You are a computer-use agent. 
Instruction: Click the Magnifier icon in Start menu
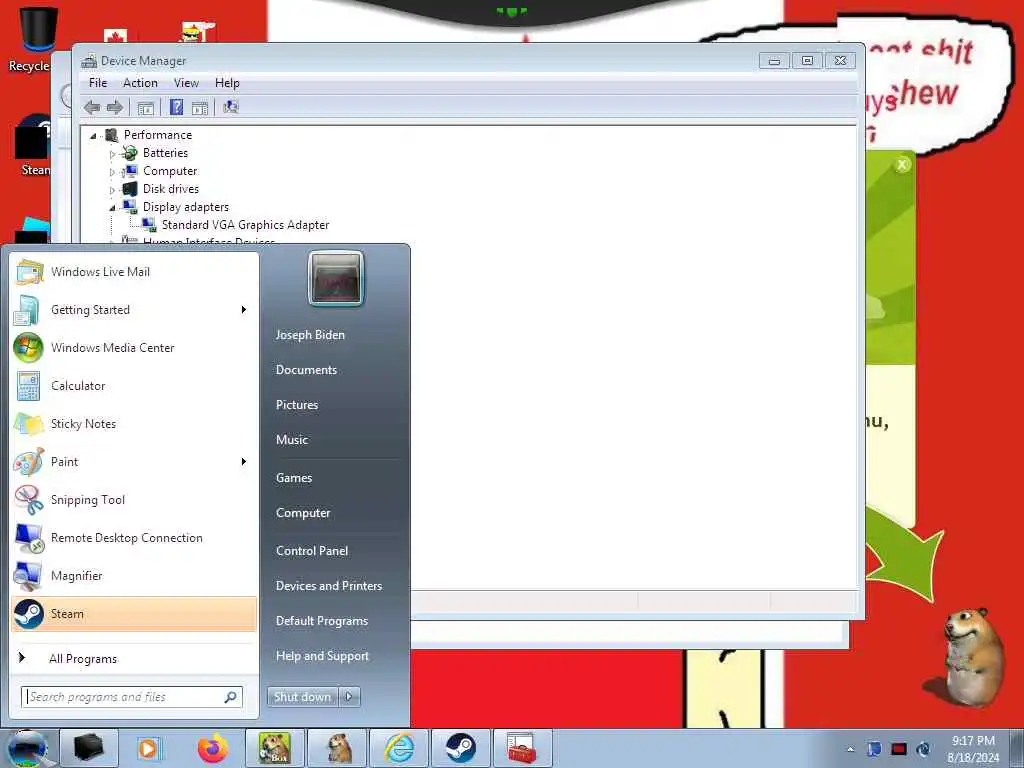click(x=29, y=576)
